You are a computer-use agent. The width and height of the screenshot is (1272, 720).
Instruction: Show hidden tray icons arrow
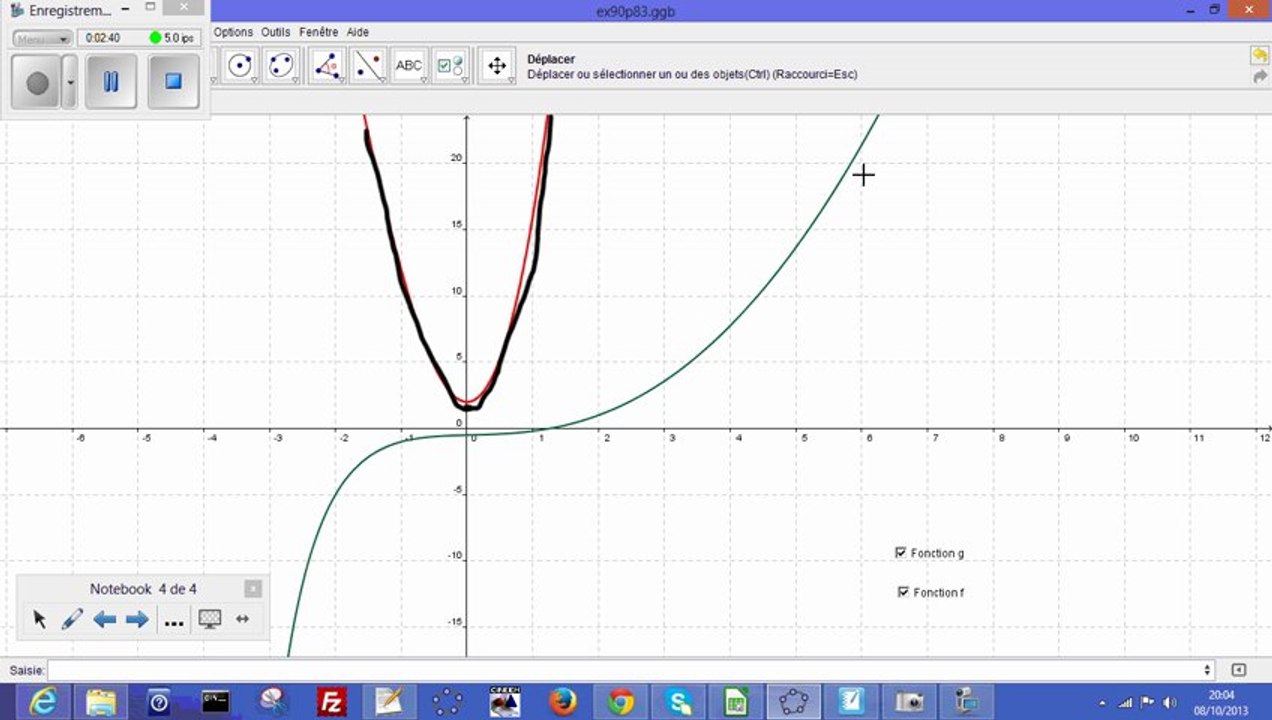click(1102, 702)
